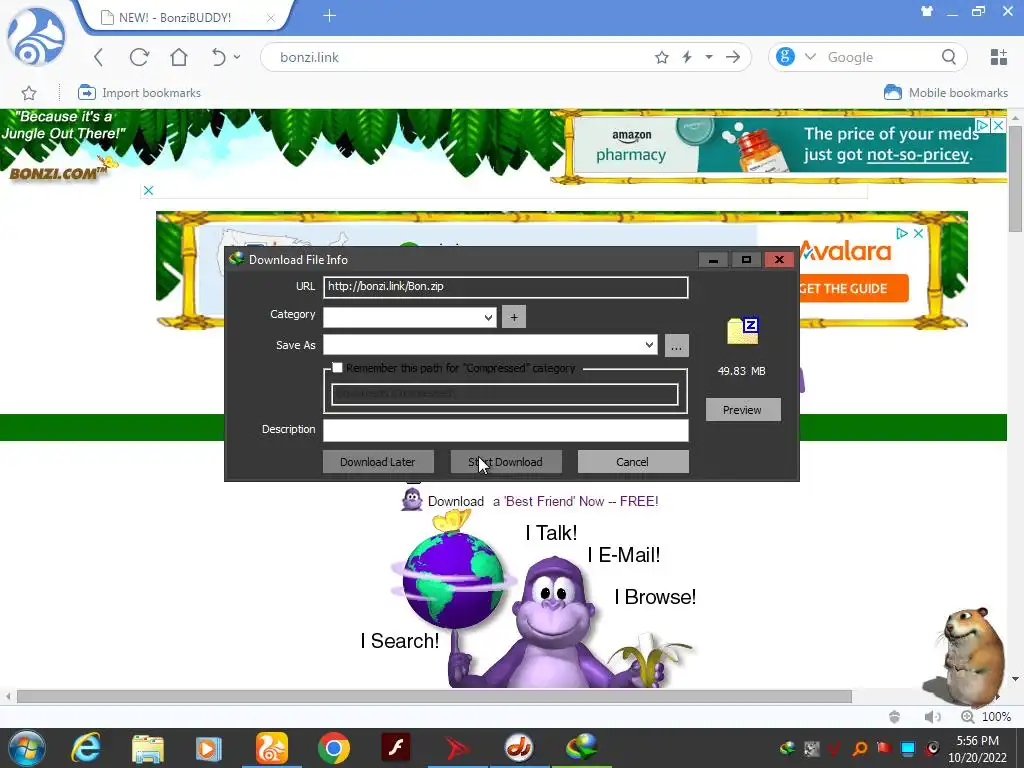Open Internet Download Manager taskbar icon
The height and width of the screenshot is (768, 1024).
581,748
